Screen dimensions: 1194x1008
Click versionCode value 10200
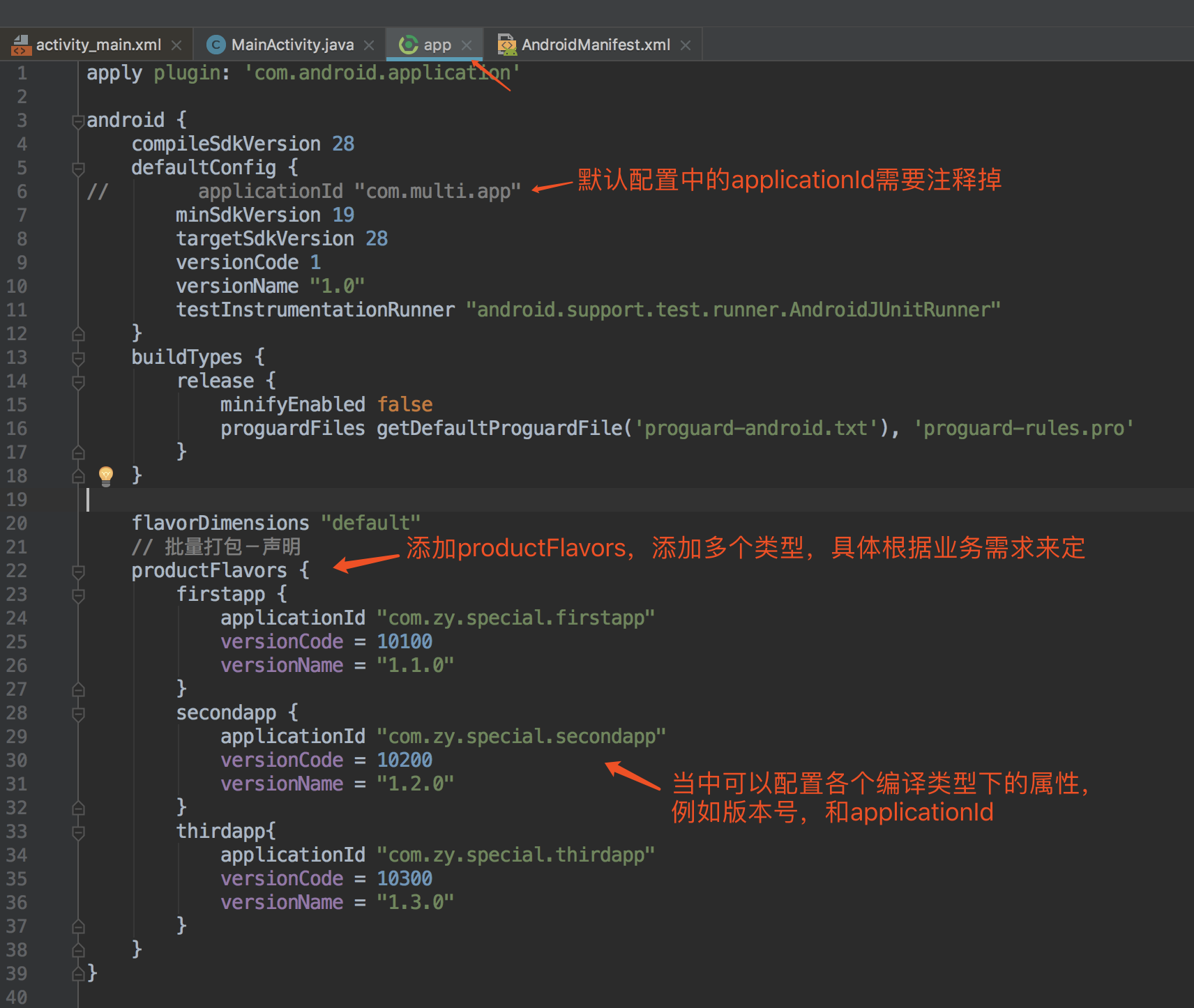pyautogui.click(x=405, y=761)
